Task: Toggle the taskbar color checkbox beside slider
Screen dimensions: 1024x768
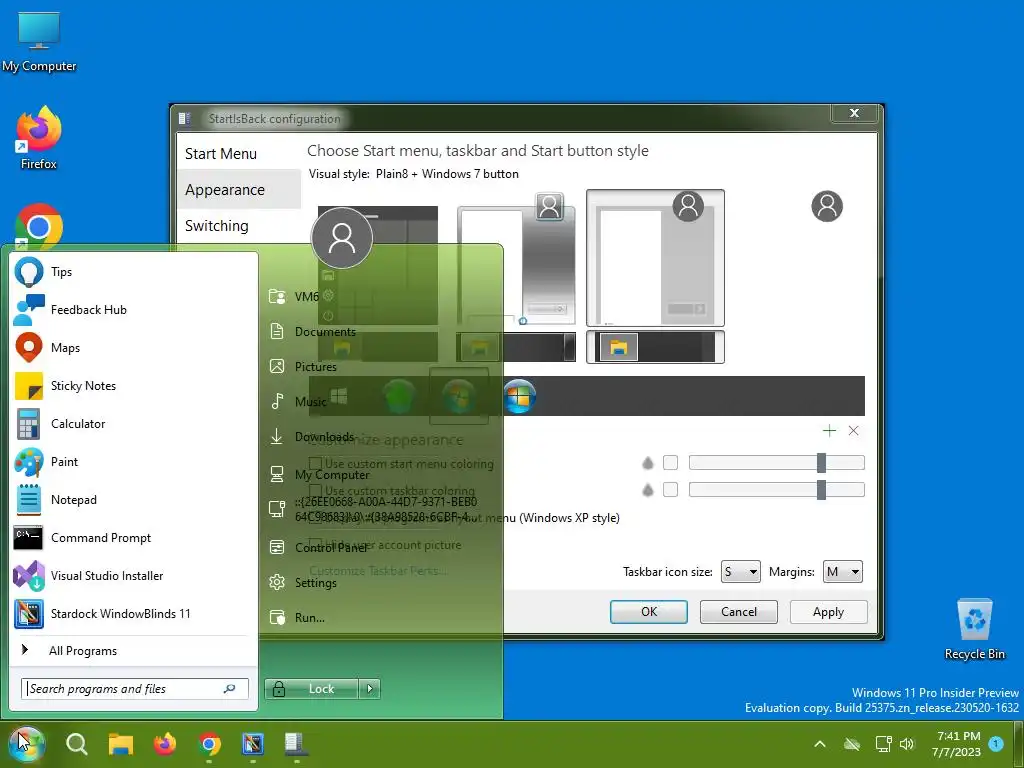Action: tap(670, 489)
